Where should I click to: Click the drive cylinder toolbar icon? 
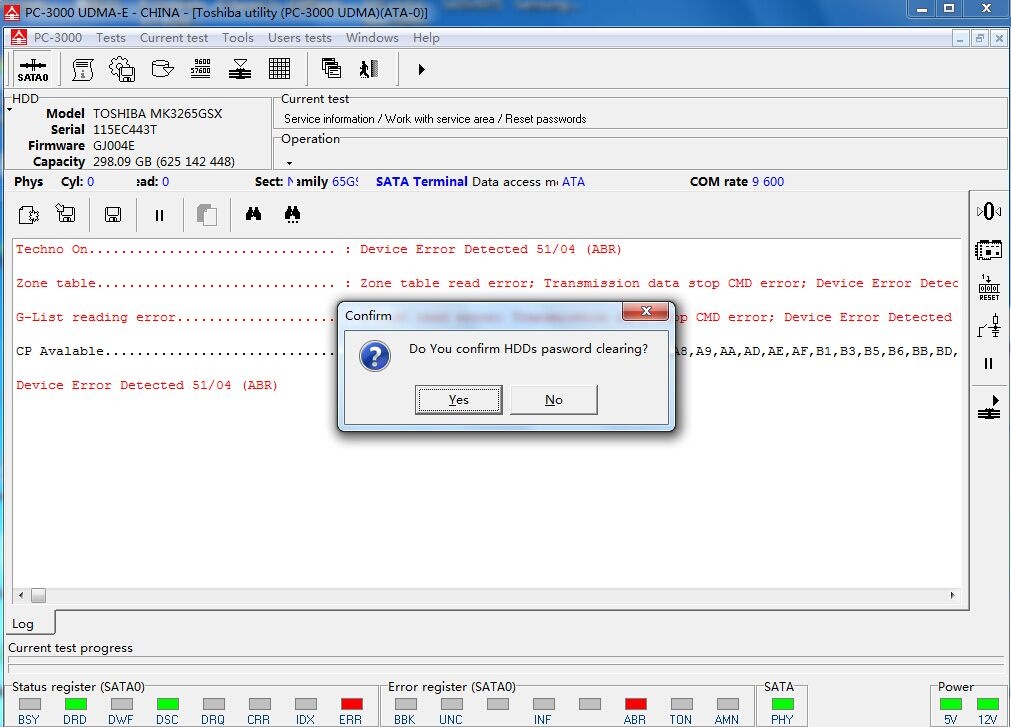point(162,68)
